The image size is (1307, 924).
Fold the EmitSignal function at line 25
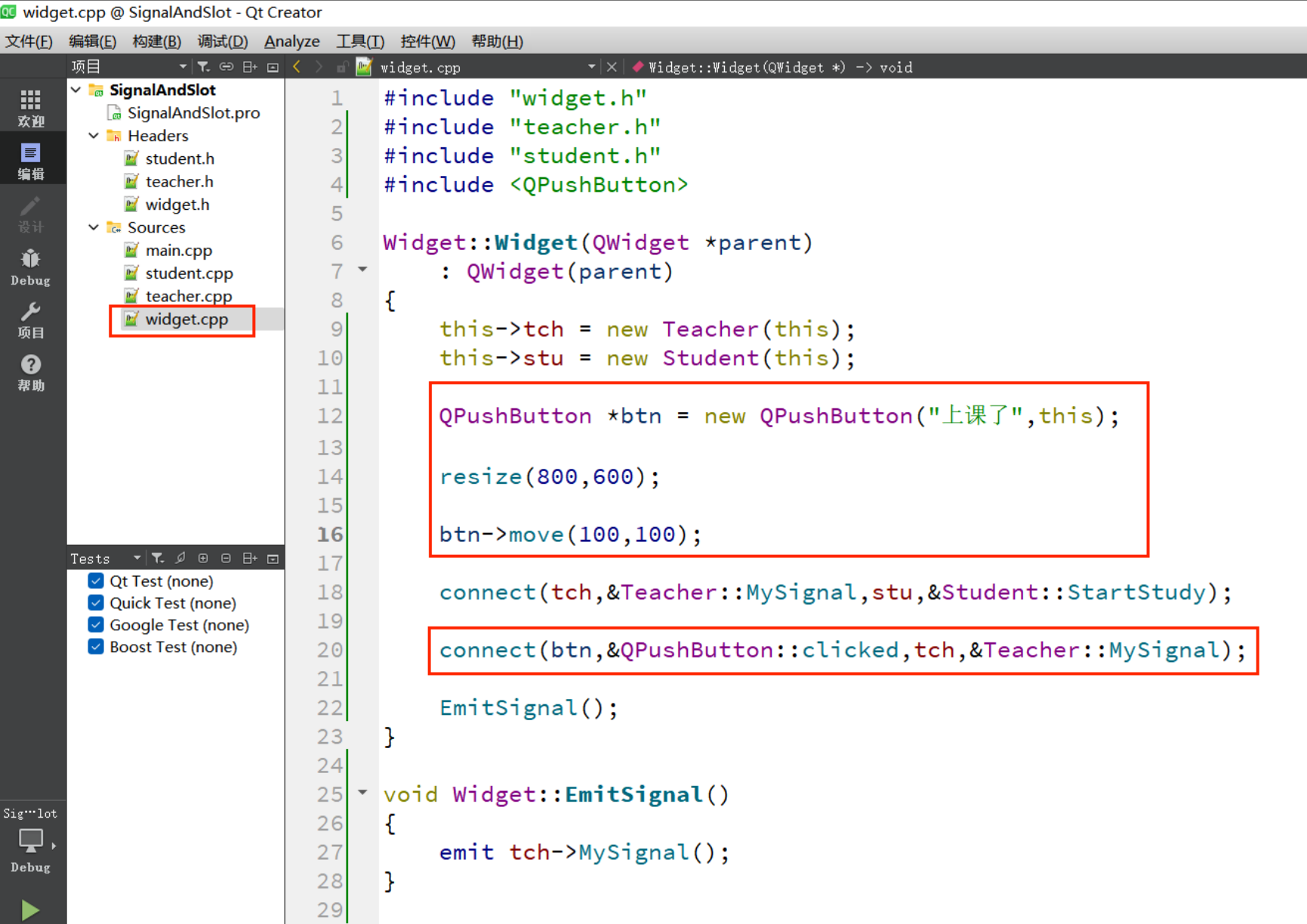coord(362,793)
